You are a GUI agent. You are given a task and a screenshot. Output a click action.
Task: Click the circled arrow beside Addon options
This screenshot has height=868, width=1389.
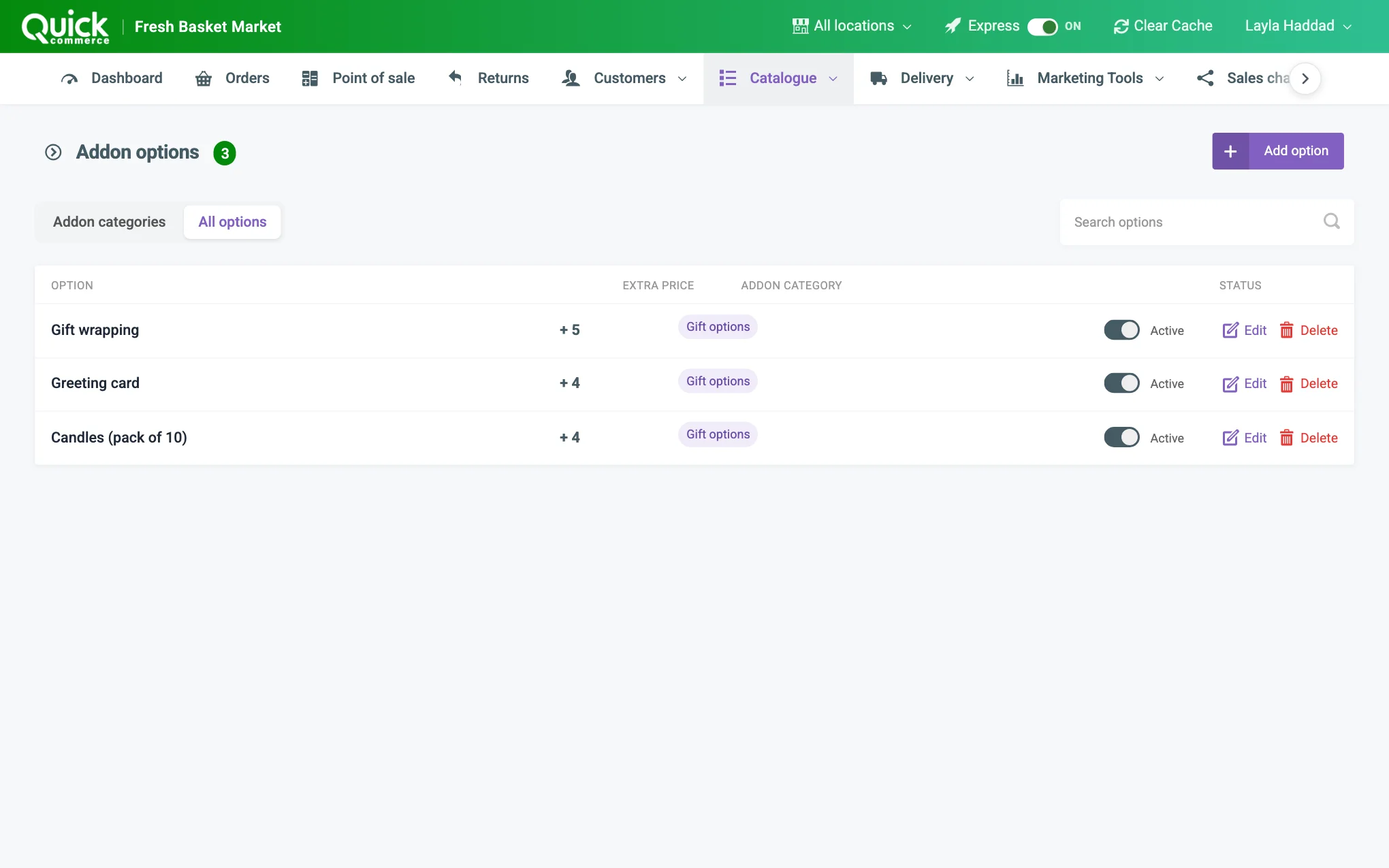53,152
